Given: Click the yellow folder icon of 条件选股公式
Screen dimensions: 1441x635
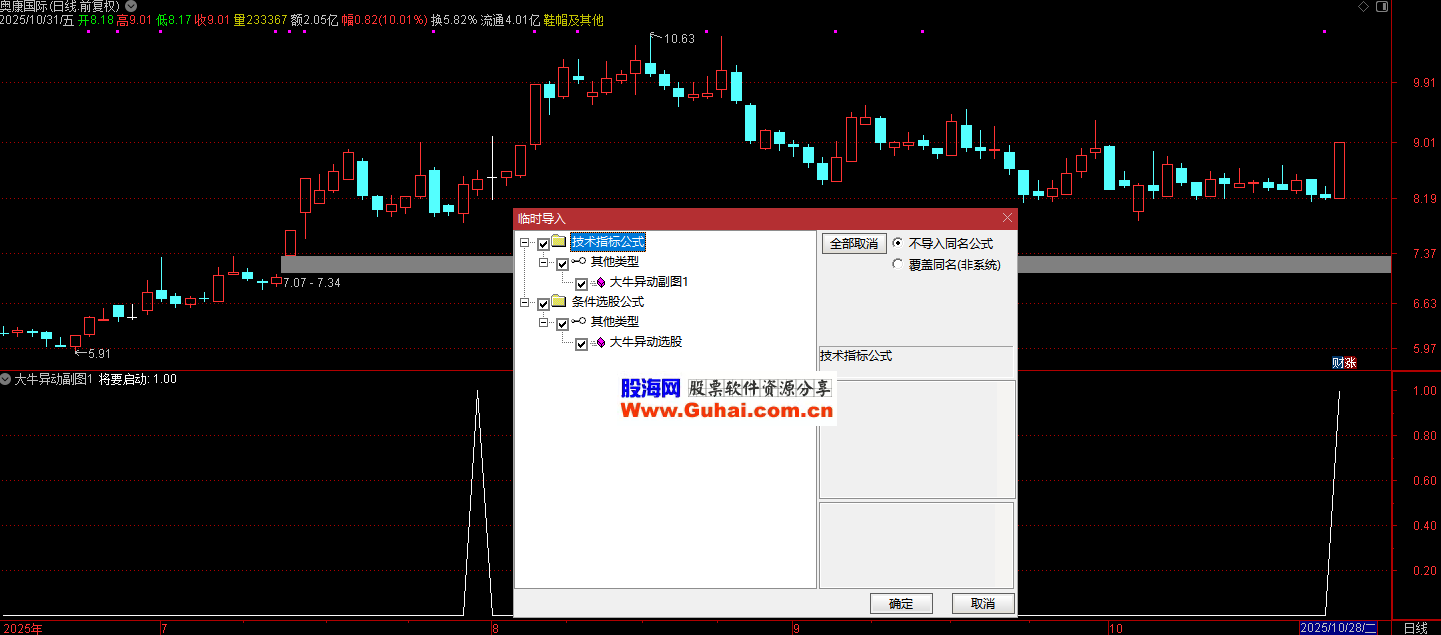Looking at the screenshot, I should coord(559,302).
